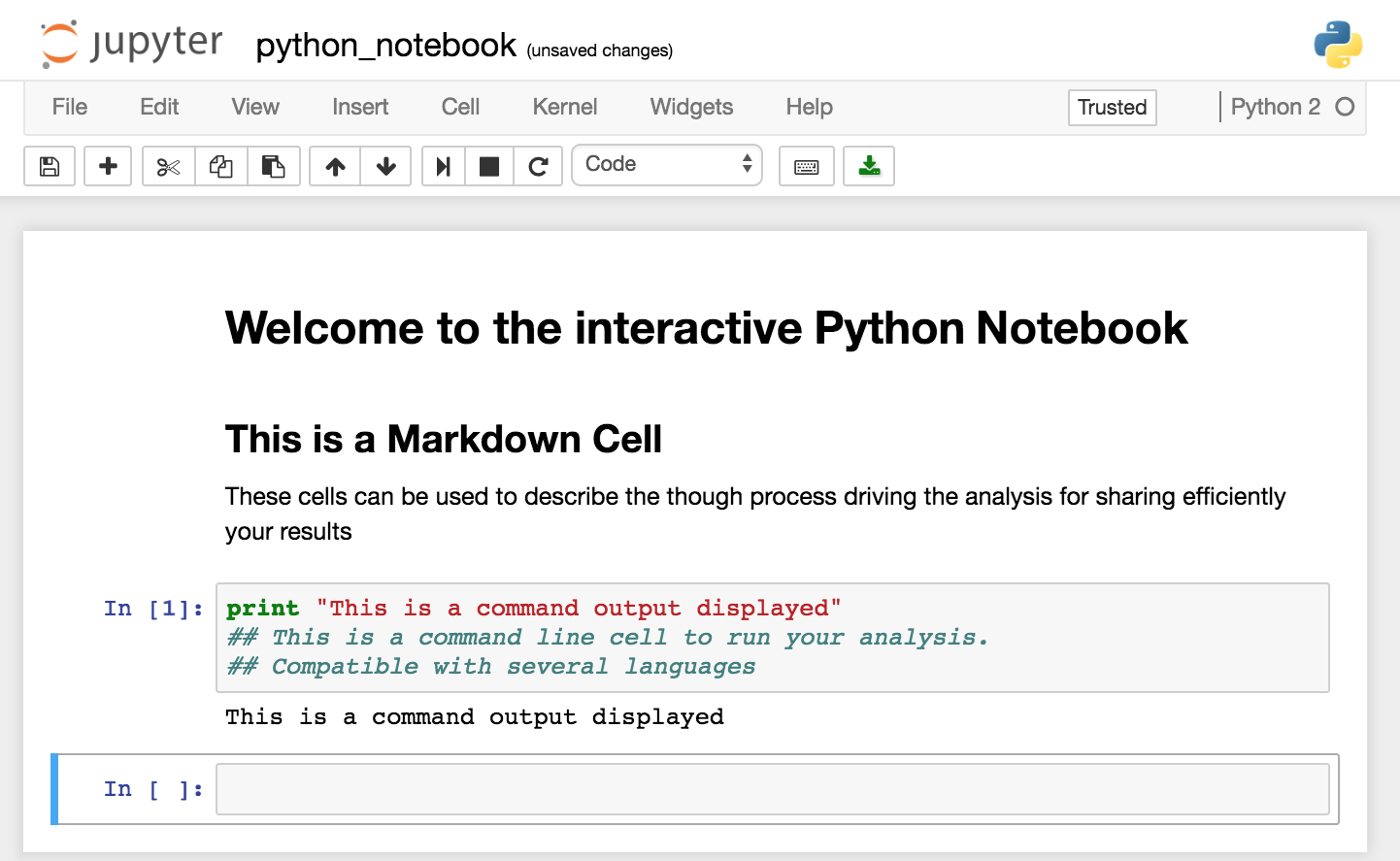Interrupt the kernel with stop icon
This screenshot has height=861, width=1400.
(x=489, y=166)
